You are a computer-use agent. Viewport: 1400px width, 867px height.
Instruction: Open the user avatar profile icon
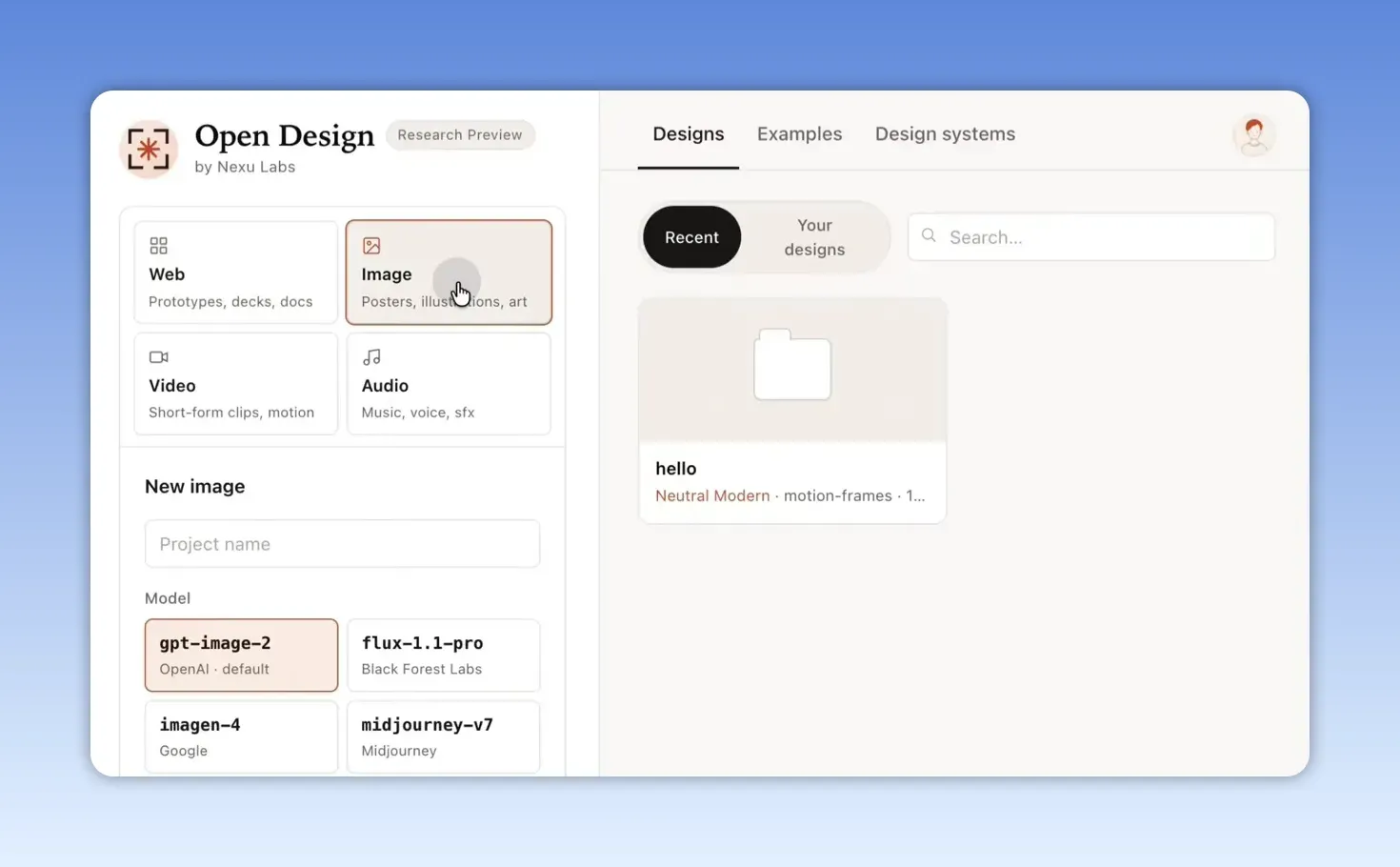point(1253,136)
